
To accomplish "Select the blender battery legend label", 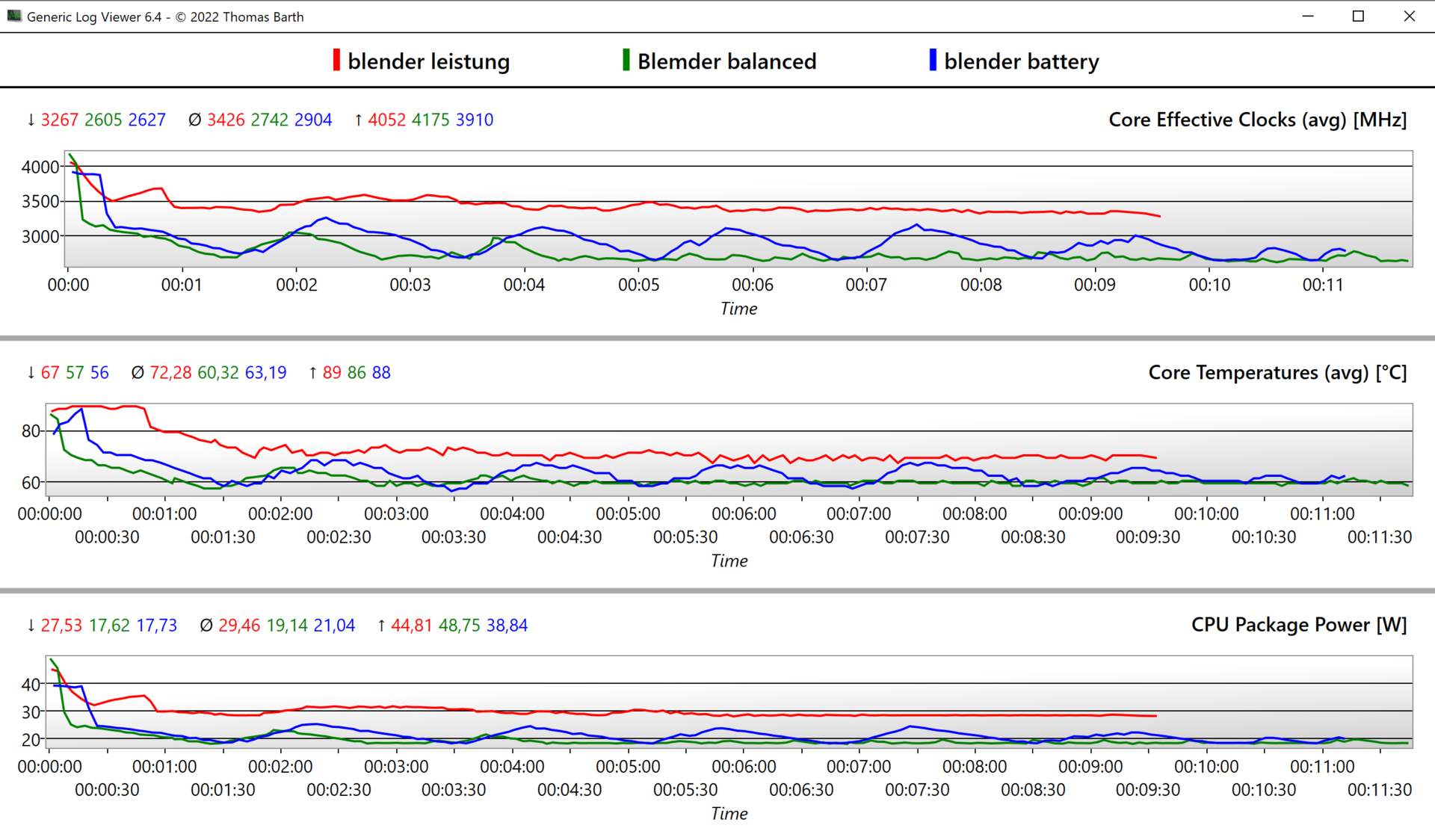I will point(1021,62).
